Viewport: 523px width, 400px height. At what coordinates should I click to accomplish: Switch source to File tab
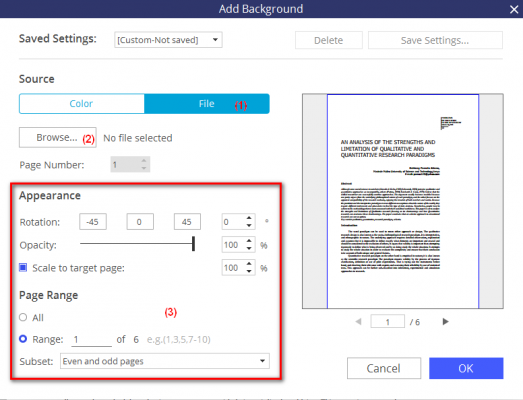click(207, 104)
